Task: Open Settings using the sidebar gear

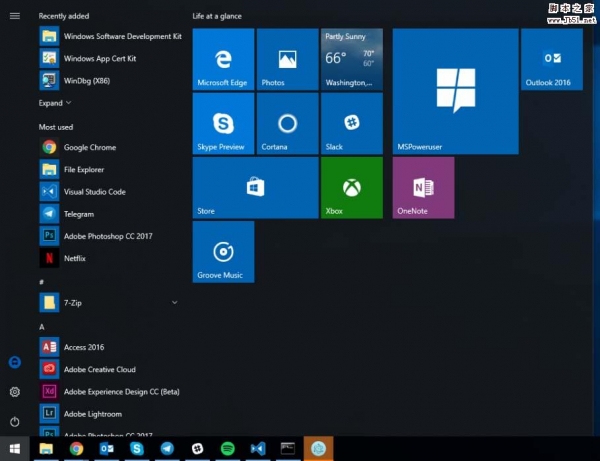Action: click(14, 392)
